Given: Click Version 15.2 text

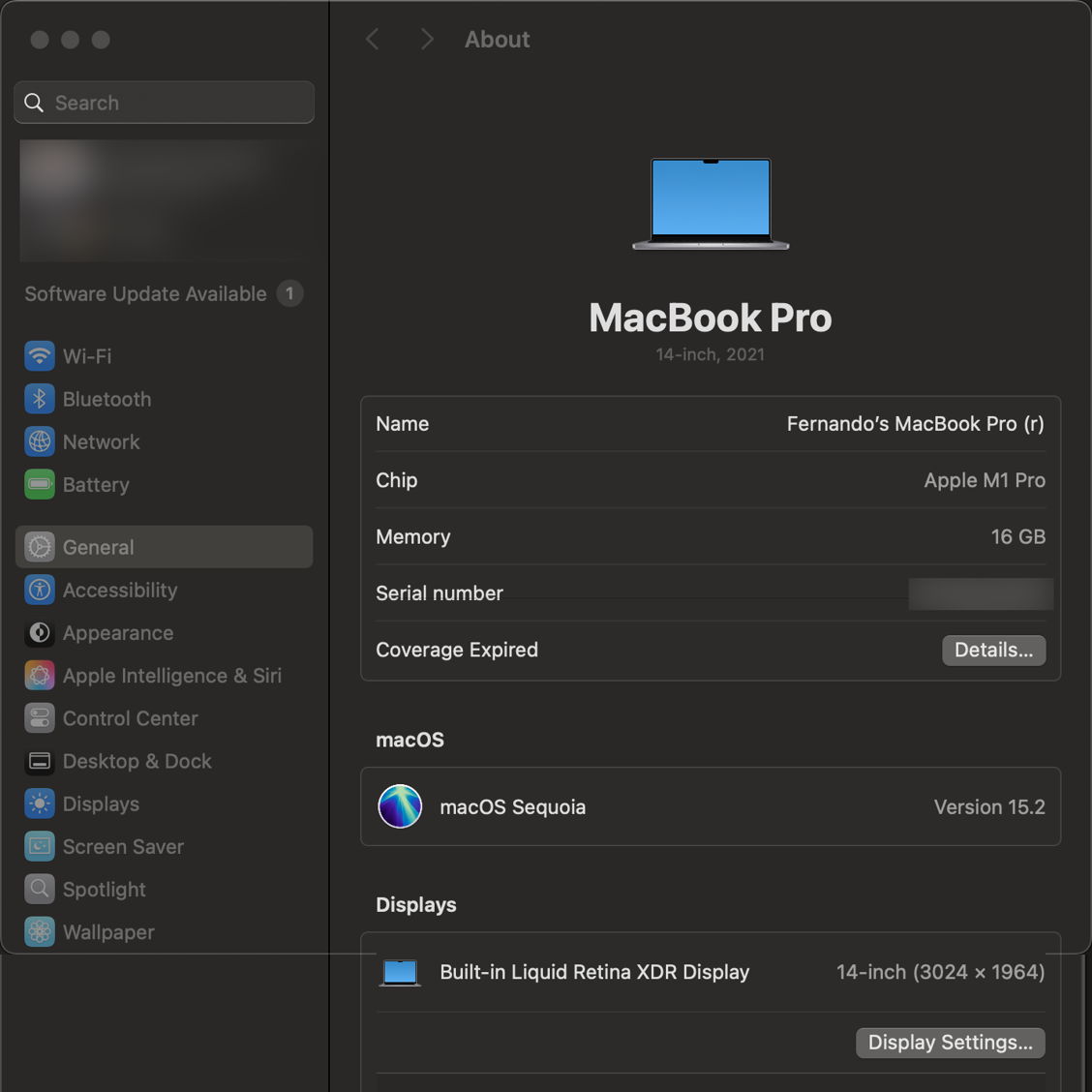Looking at the screenshot, I should click(x=989, y=806).
